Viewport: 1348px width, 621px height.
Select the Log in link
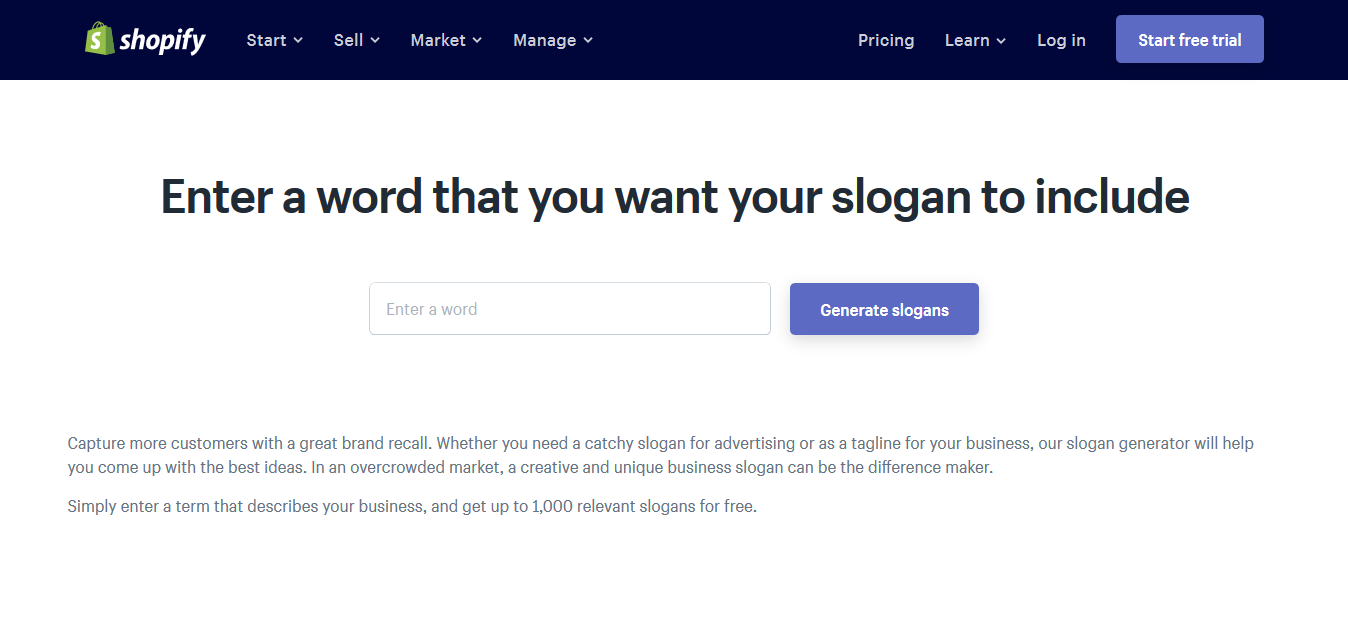[x=1061, y=40]
